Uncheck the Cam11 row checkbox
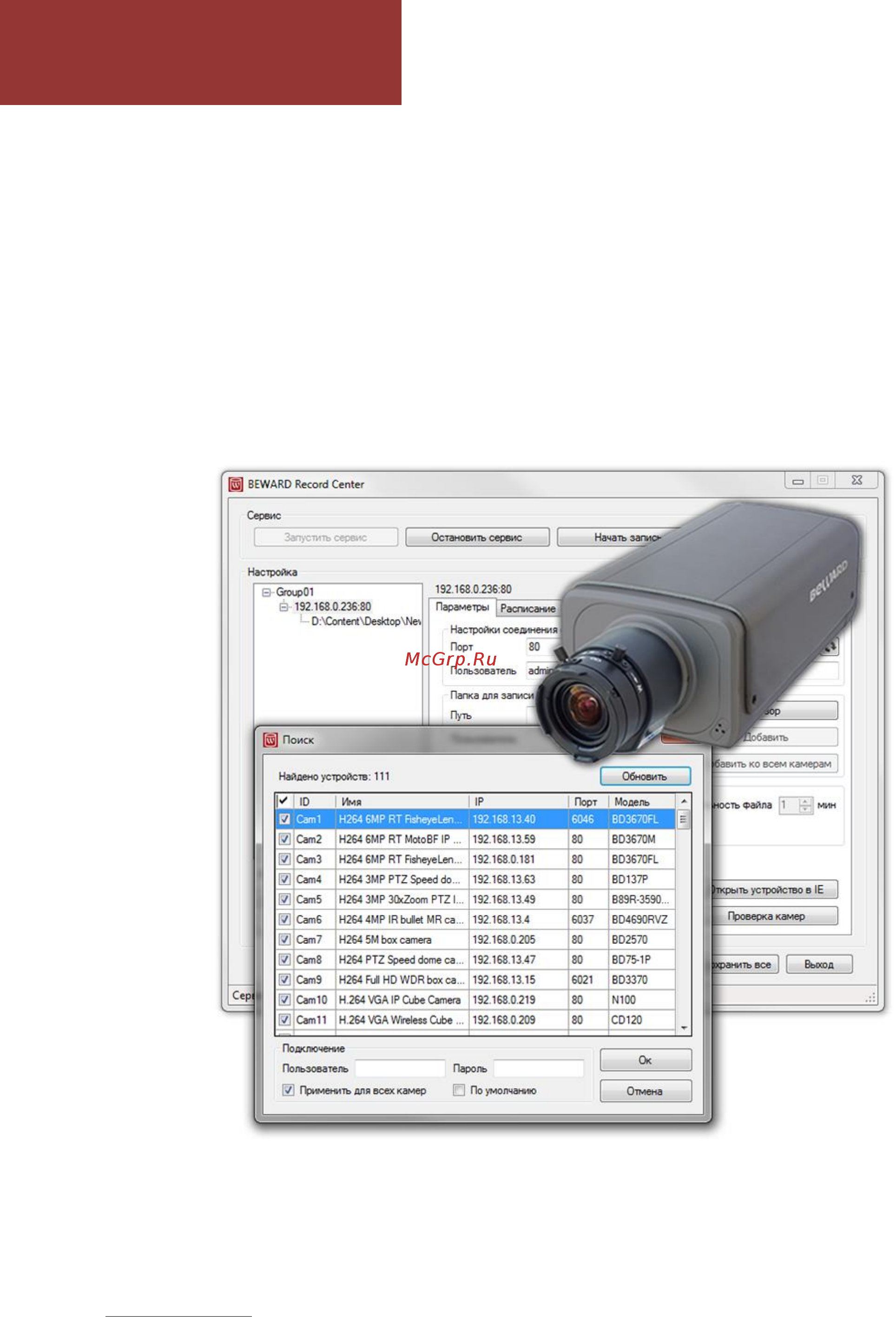Image resolution: width=896 pixels, height=1317 pixels. pos(284,1020)
